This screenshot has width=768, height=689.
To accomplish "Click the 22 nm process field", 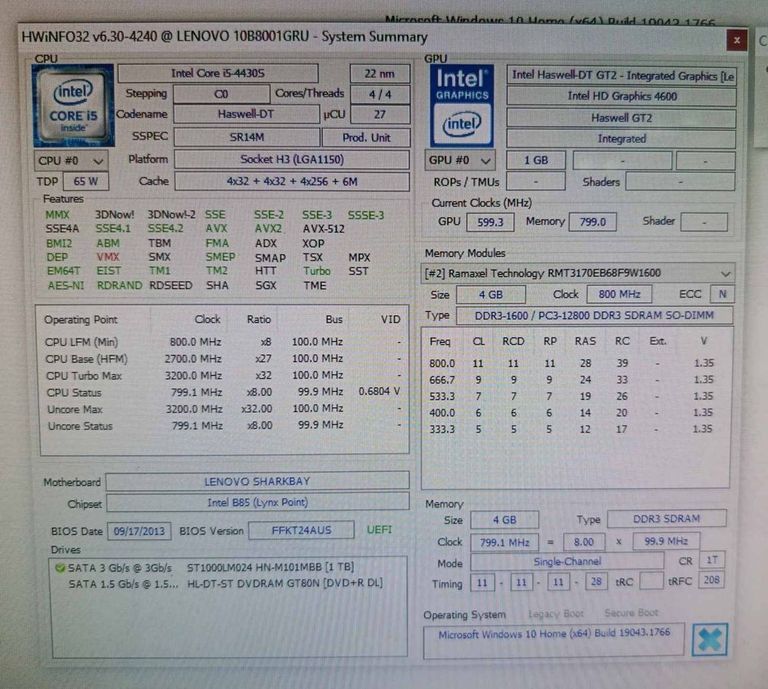I will (380, 74).
